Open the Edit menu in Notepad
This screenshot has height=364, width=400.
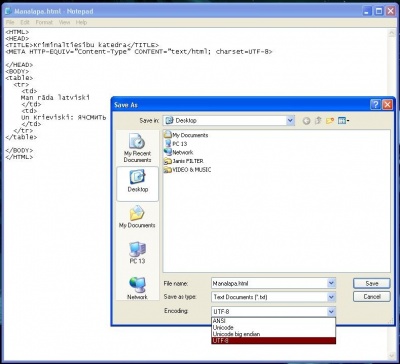point(25,22)
